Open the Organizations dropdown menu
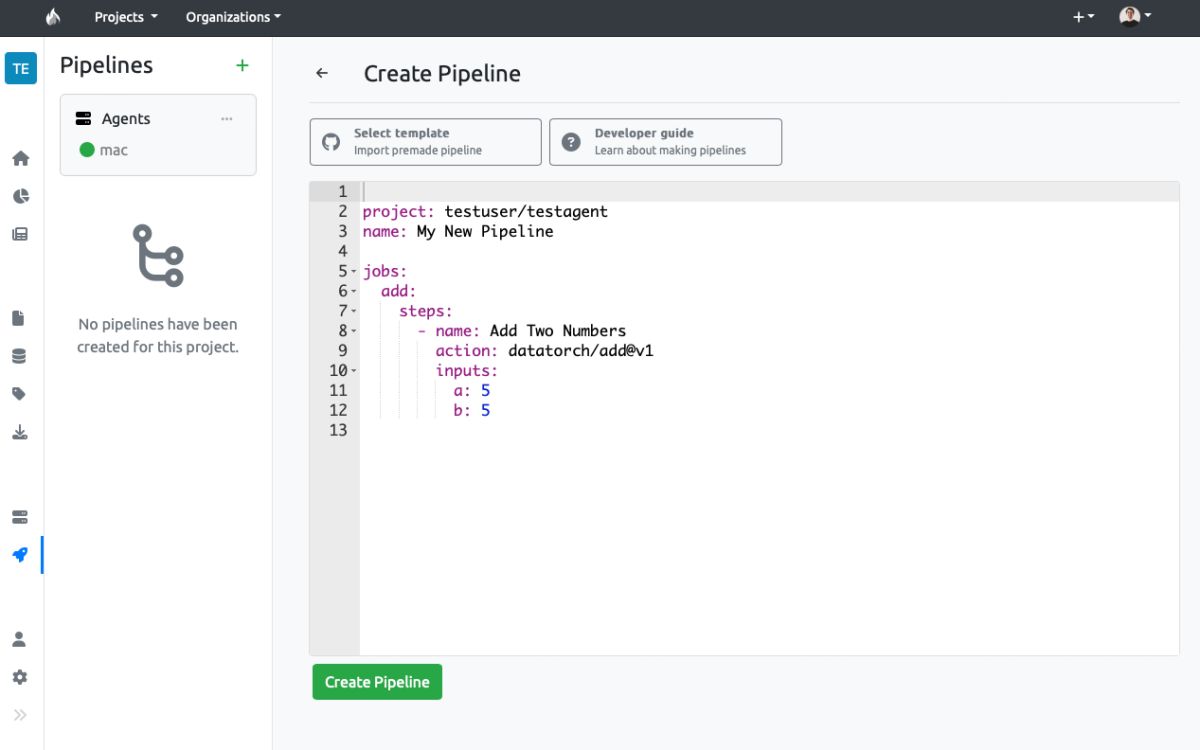Viewport: 1200px width, 750px height. [x=233, y=17]
